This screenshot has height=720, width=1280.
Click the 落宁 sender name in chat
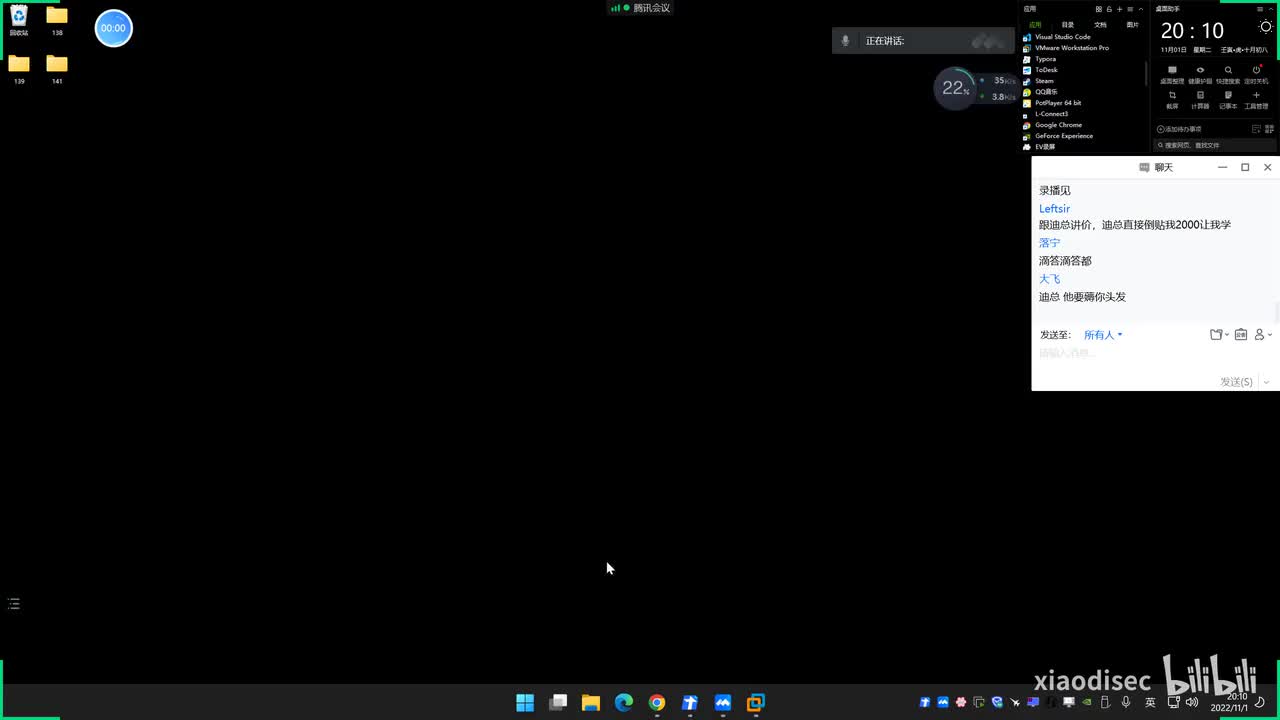(1049, 243)
